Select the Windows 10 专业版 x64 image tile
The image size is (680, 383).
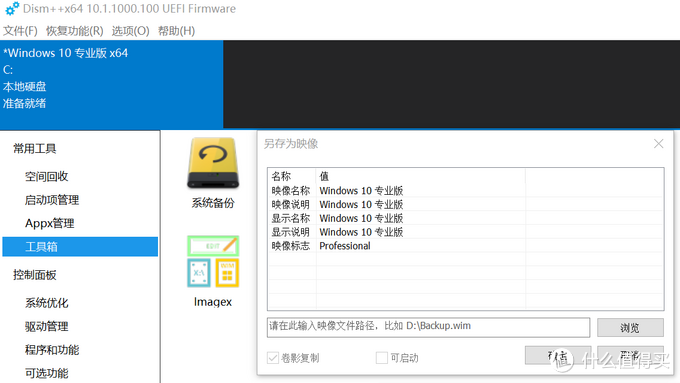click(x=111, y=85)
